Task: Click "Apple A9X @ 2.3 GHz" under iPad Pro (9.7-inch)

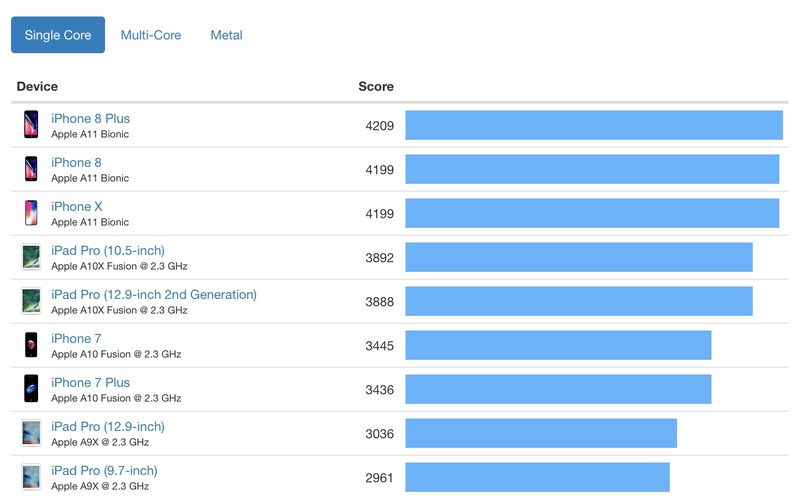Action: point(99,486)
